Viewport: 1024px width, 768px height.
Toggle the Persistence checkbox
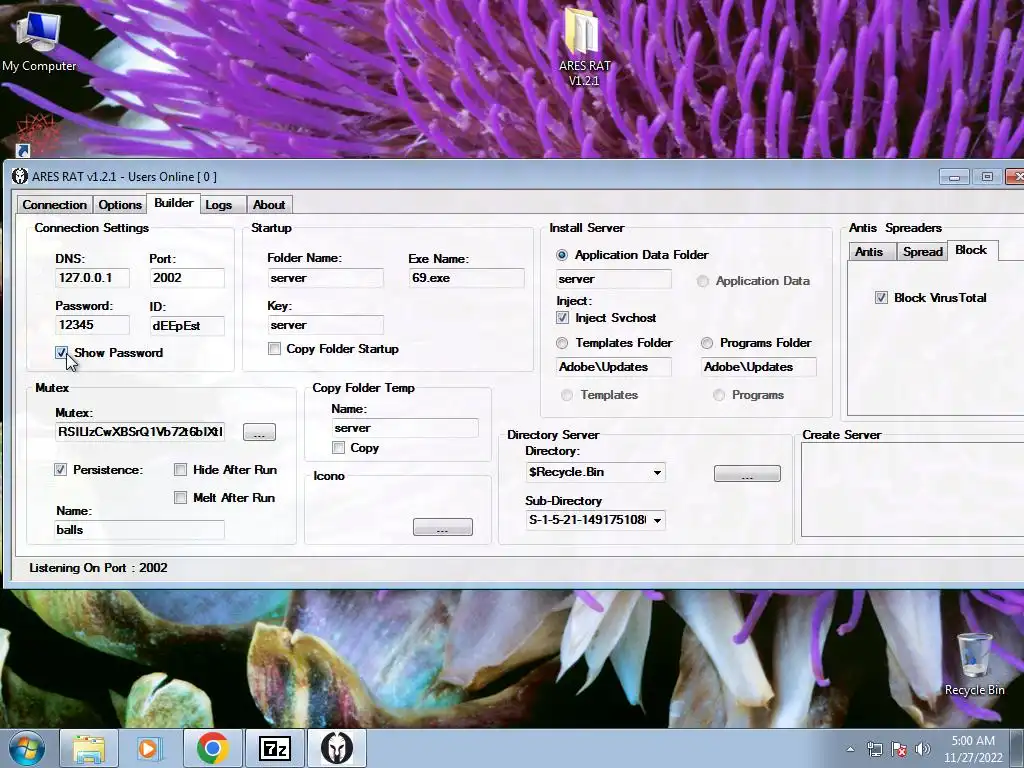(x=61, y=470)
